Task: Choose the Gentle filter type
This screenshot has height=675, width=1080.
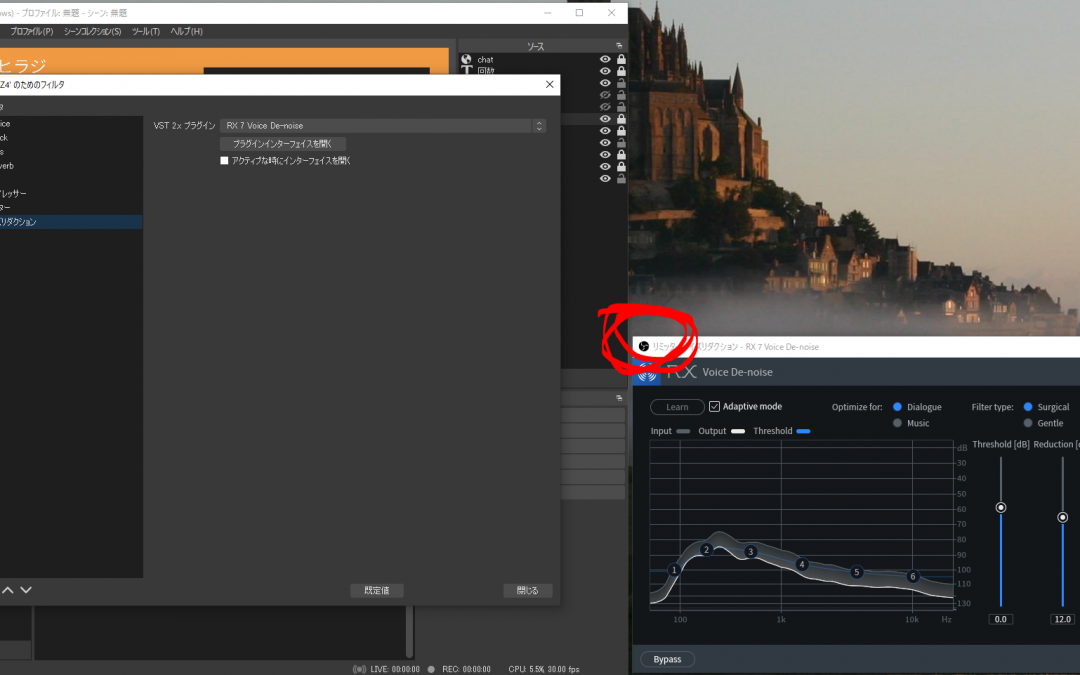Action: (x=1028, y=423)
